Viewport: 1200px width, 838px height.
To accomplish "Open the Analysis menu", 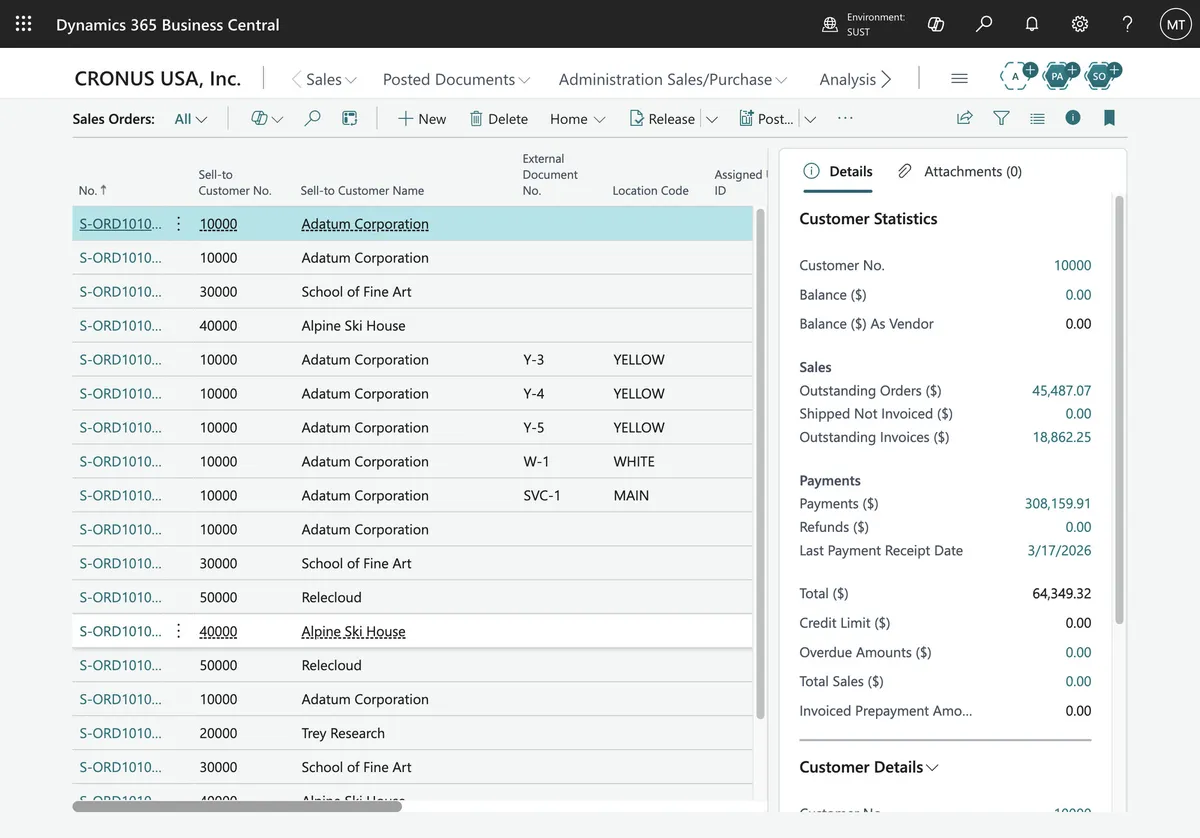I will click(x=848, y=79).
